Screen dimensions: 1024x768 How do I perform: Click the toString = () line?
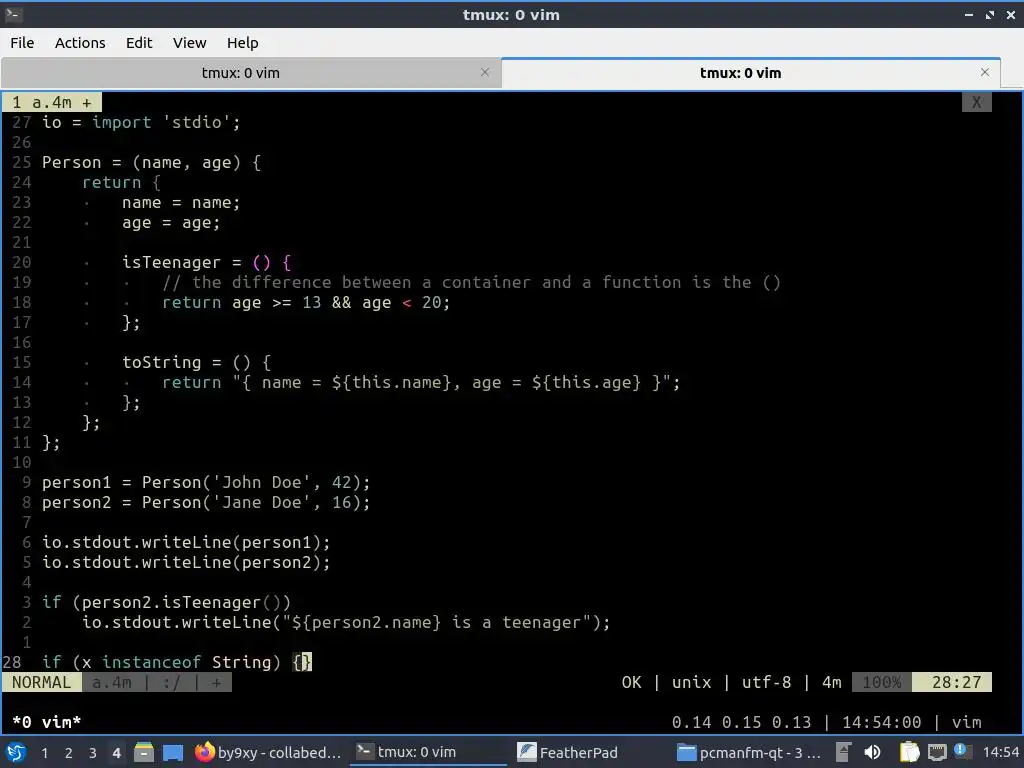[x=197, y=362]
